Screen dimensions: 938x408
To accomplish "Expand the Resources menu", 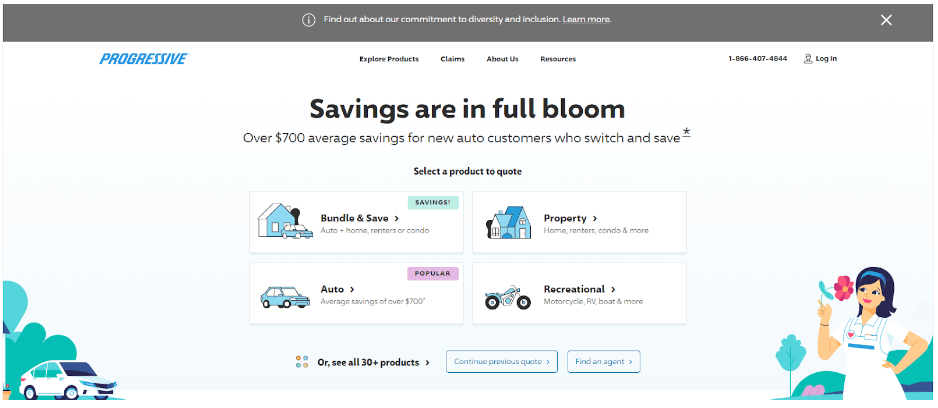I will [558, 59].
